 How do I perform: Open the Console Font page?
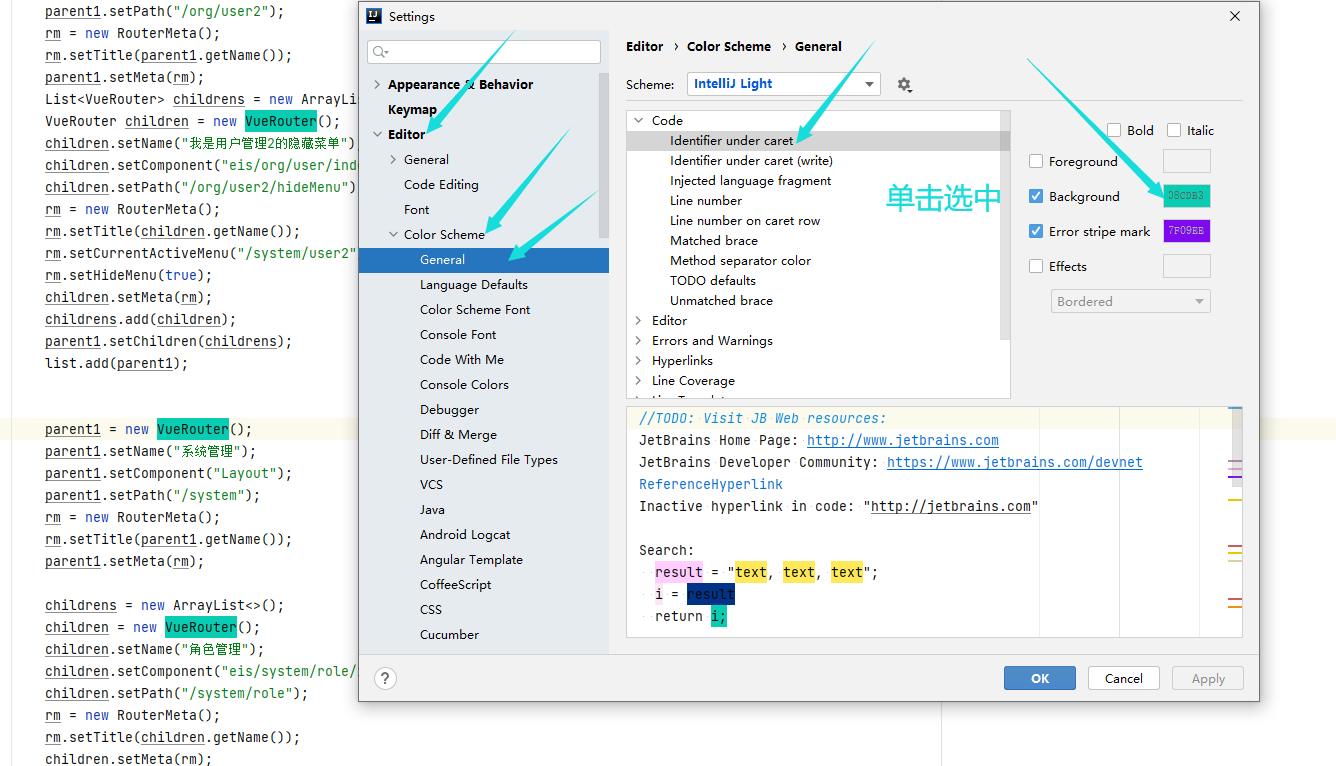tap(458, 334)
